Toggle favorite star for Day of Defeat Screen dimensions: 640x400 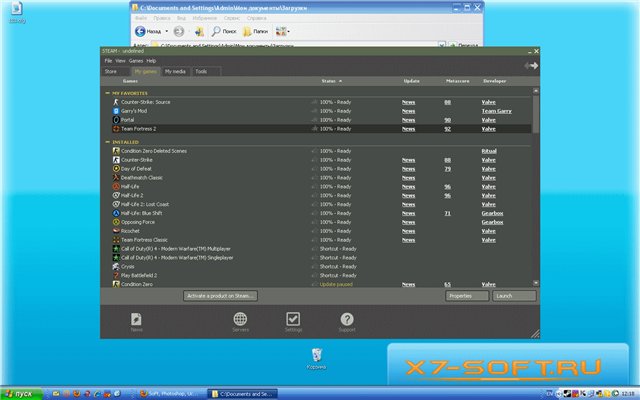[314, 169]
